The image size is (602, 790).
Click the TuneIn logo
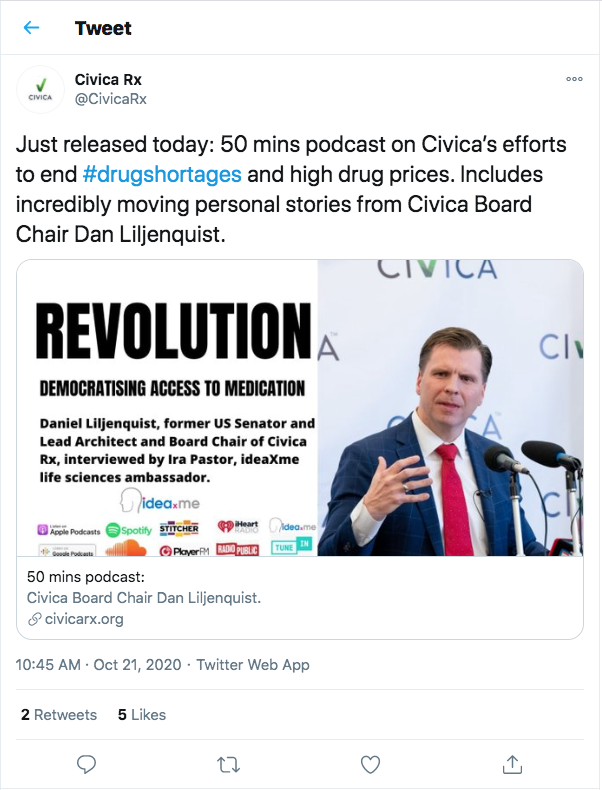tap(285, 547)
